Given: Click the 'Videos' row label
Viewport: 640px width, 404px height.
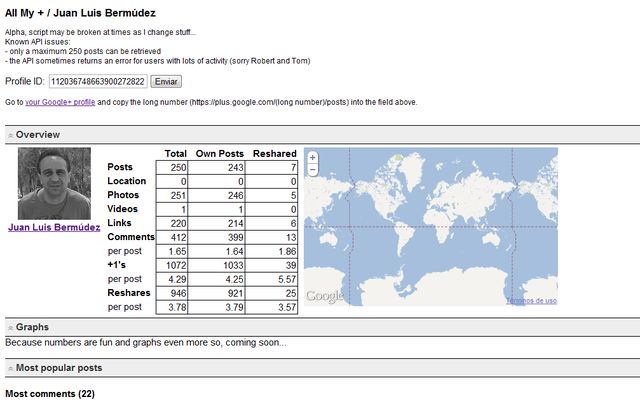Looking at the screenshot, I should tap(122, 209).
